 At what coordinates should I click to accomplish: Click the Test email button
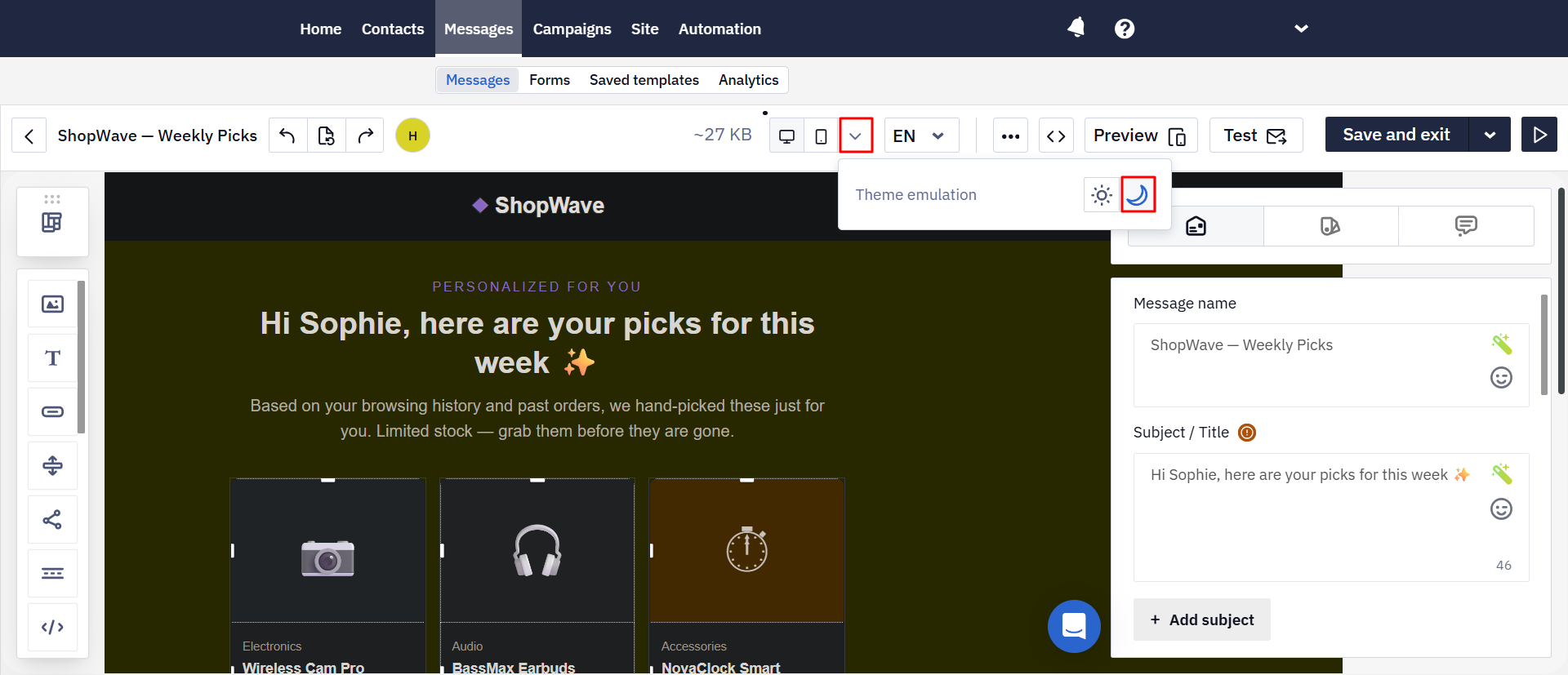coord(1256,135)
